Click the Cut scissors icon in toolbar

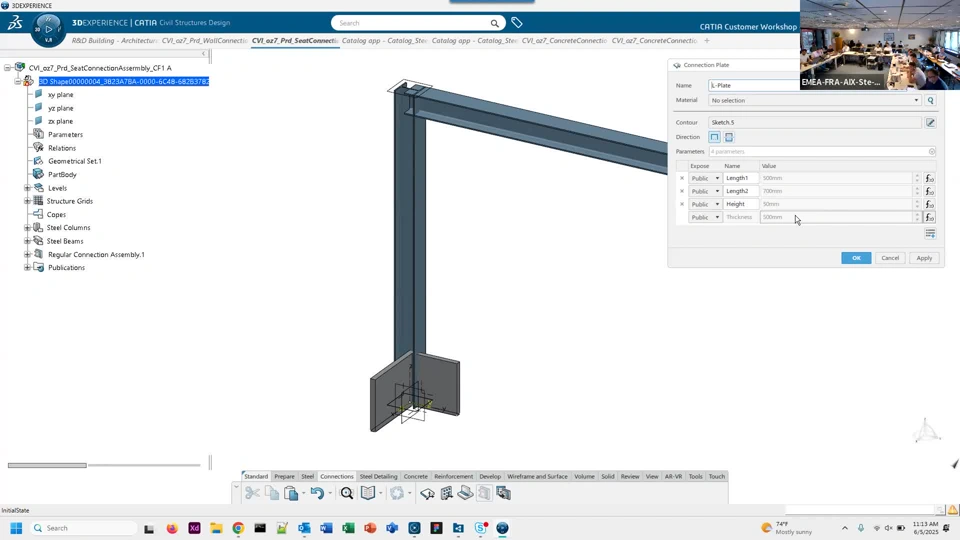point(252,493)
